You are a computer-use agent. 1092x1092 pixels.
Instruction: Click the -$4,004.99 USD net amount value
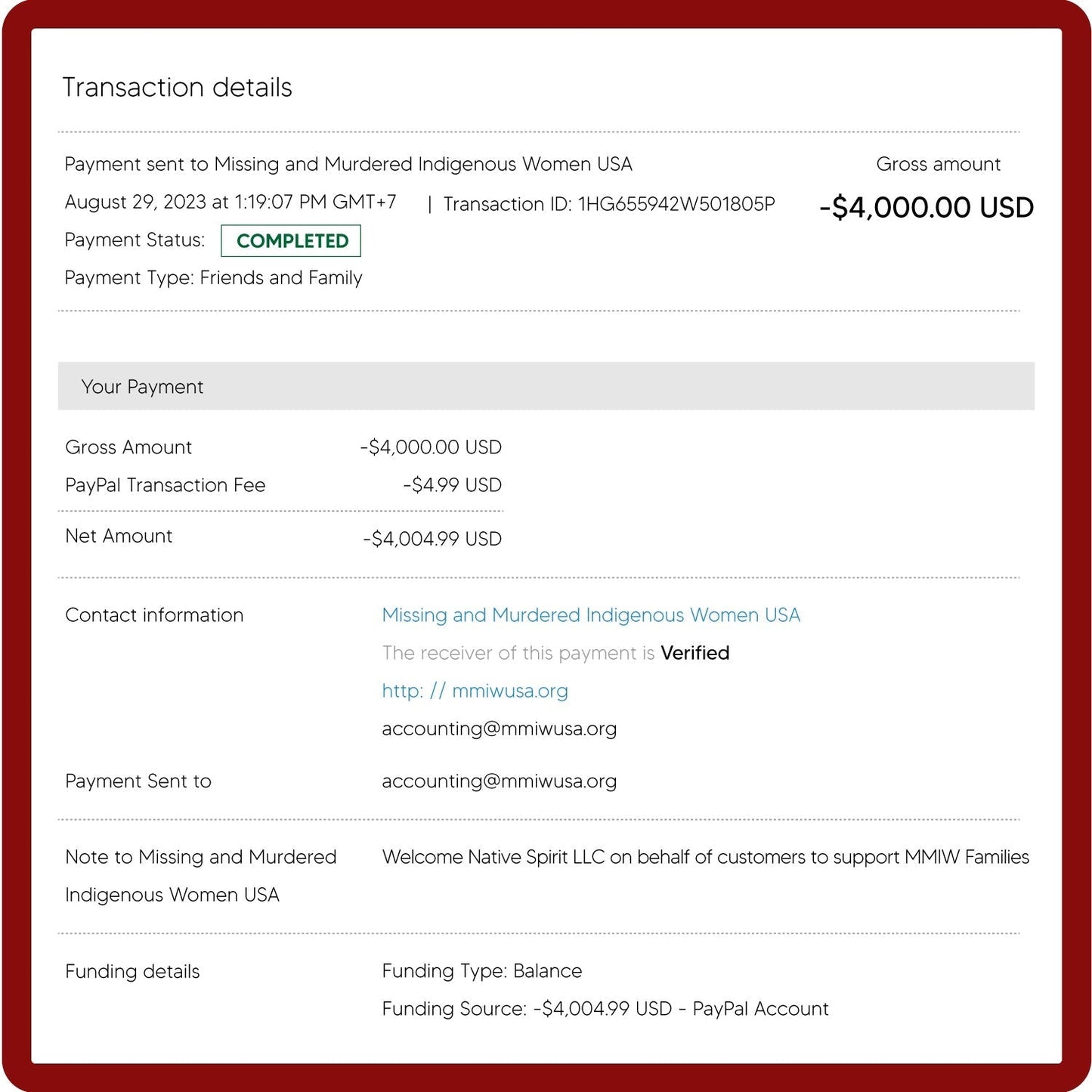[x=432, y=539]
